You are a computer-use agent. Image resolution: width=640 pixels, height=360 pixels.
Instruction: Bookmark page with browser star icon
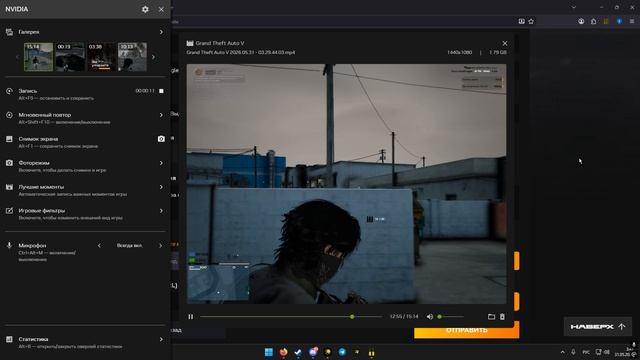point(531,21)
